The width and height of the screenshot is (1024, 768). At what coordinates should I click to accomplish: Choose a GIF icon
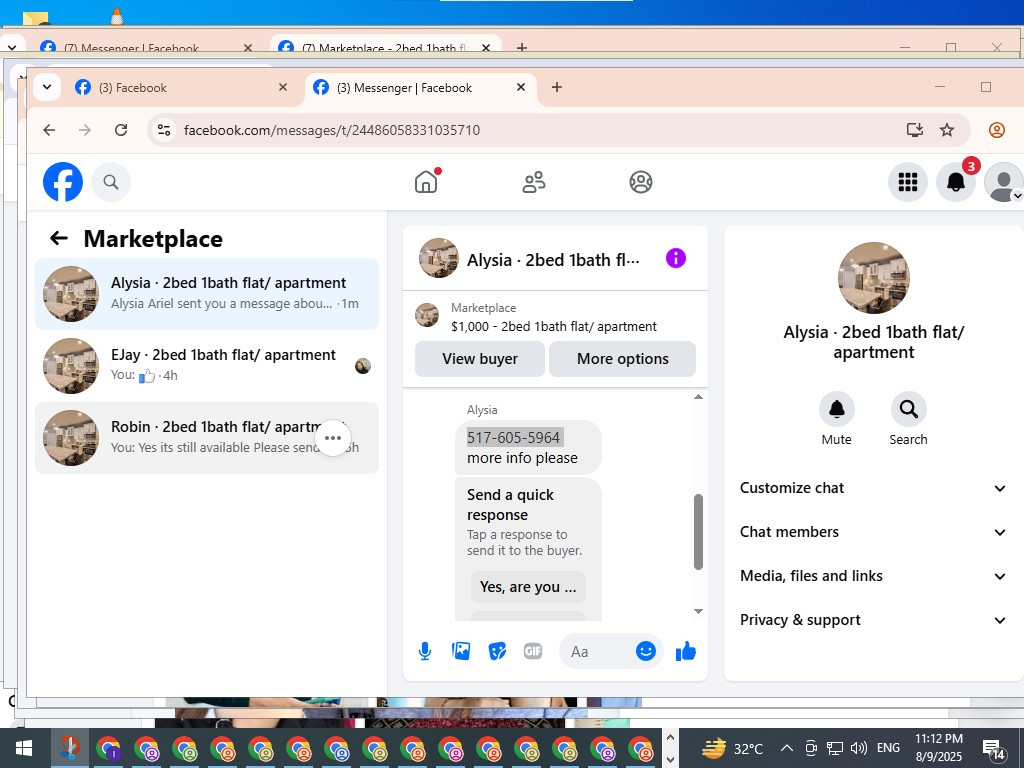[533, 651]
